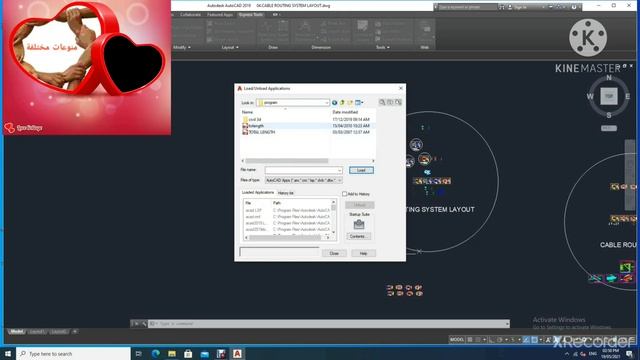The height and width of the screenshot is (360, 640).
Task: Expand the Modify ribbon panel
Action: (182, 47)
